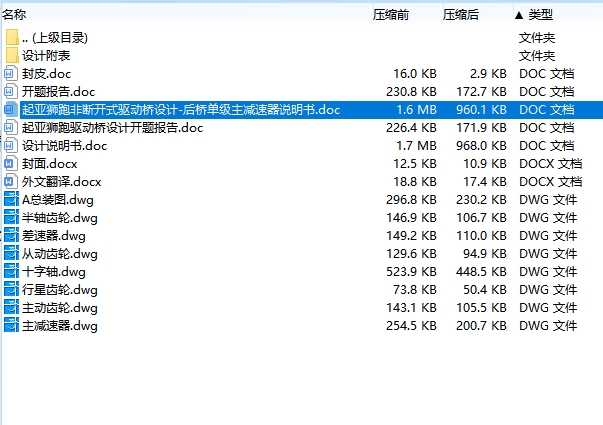Image resolution: width=603 pixels, height=425 pixels.
Task: Click the 十字轴.dwg file icon
Action: pos(11,272)
